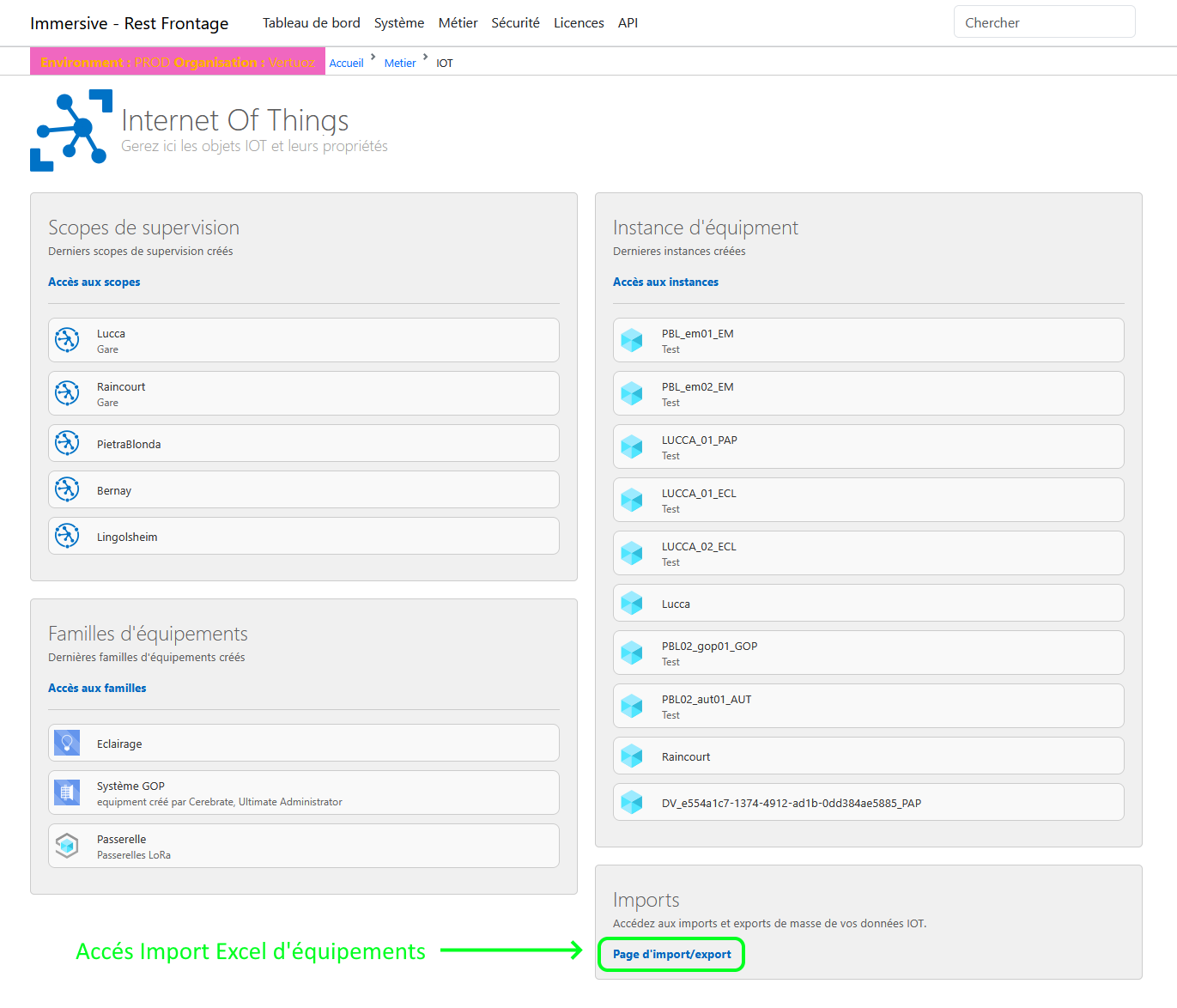Open the Métier menu
The width and height of the screenshot is (1177, 1008).
click(458, 22)
